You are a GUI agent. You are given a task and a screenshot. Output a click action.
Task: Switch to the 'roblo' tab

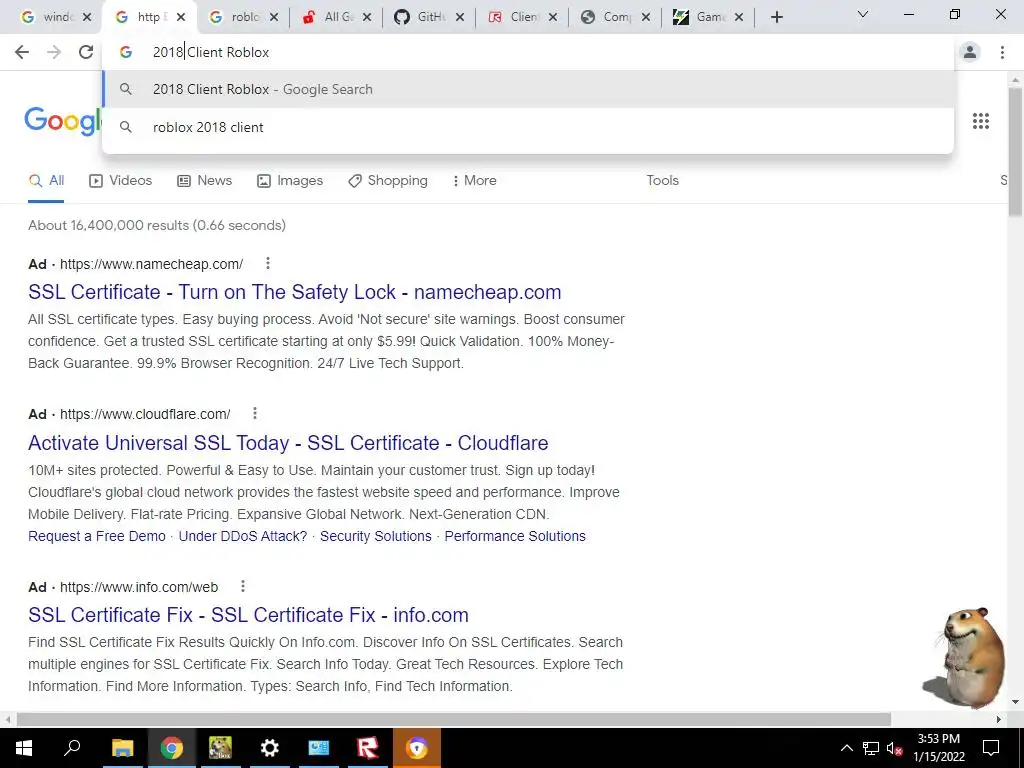point(237,18)
